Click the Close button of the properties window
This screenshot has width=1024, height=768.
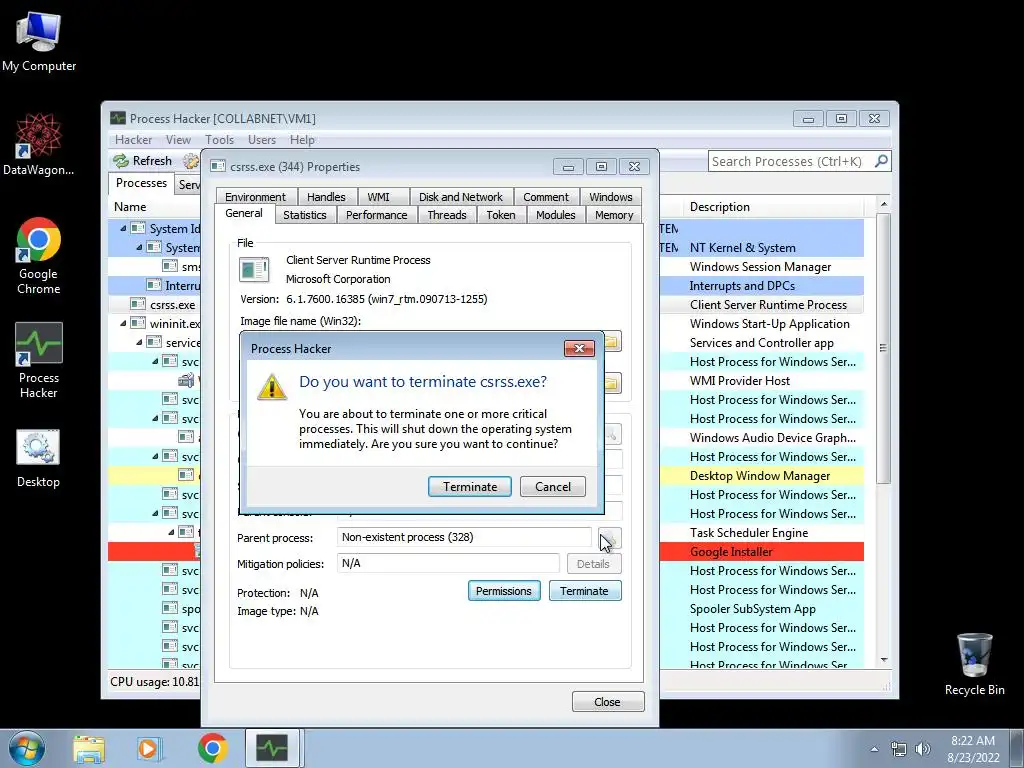607,701
